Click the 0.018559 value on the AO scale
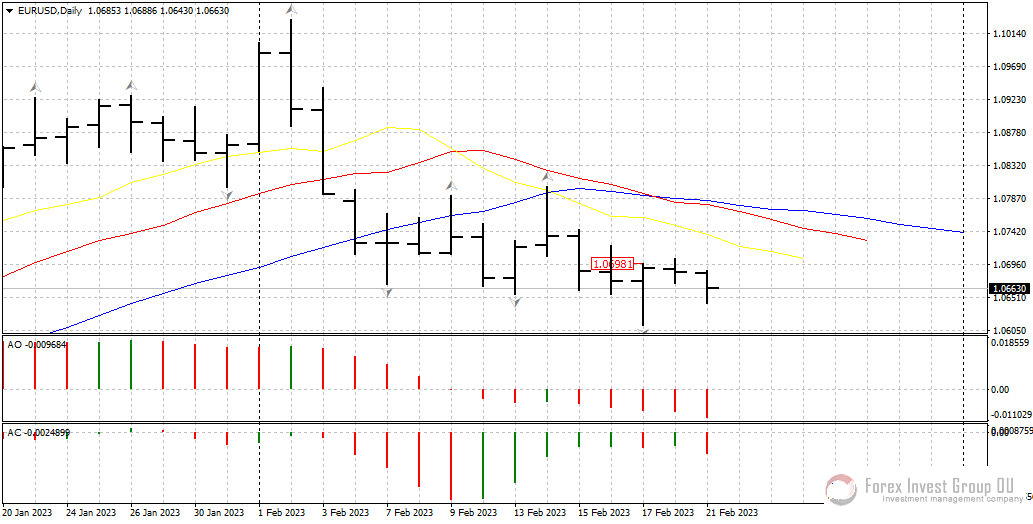This screenshot has height=524, width=1033. [1010, 342]
